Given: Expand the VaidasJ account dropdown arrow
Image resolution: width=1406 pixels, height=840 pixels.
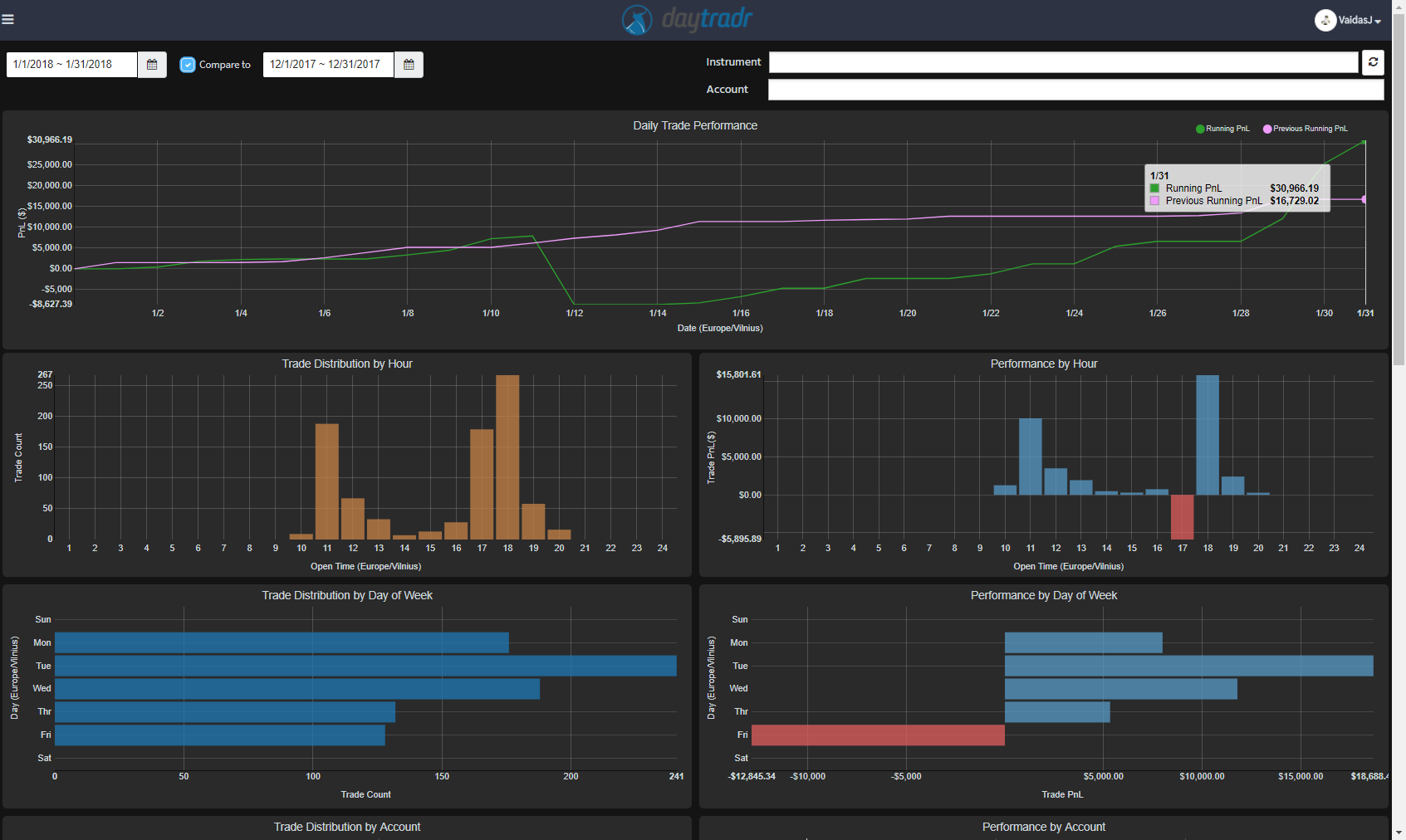Looking at the screenshot, I should [x=1378, y=22].
